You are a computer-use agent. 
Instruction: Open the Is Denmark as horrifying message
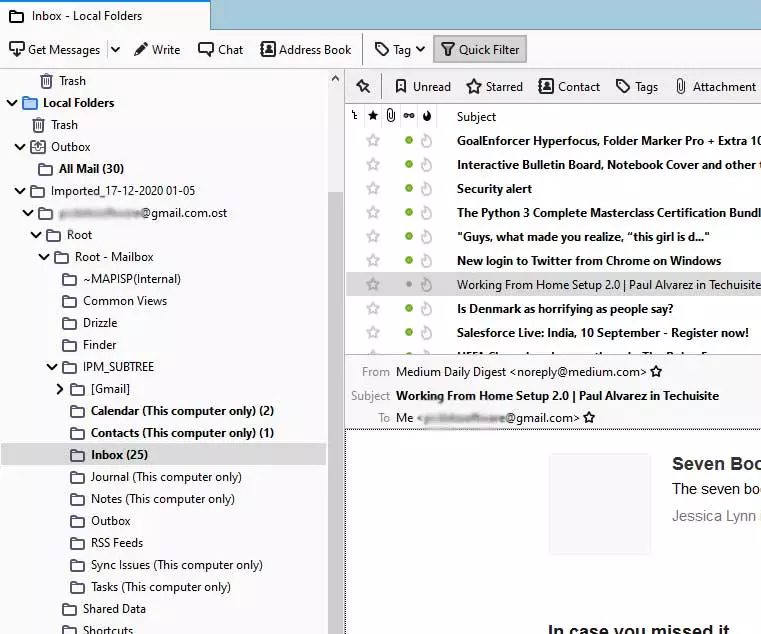coord(565,309)
